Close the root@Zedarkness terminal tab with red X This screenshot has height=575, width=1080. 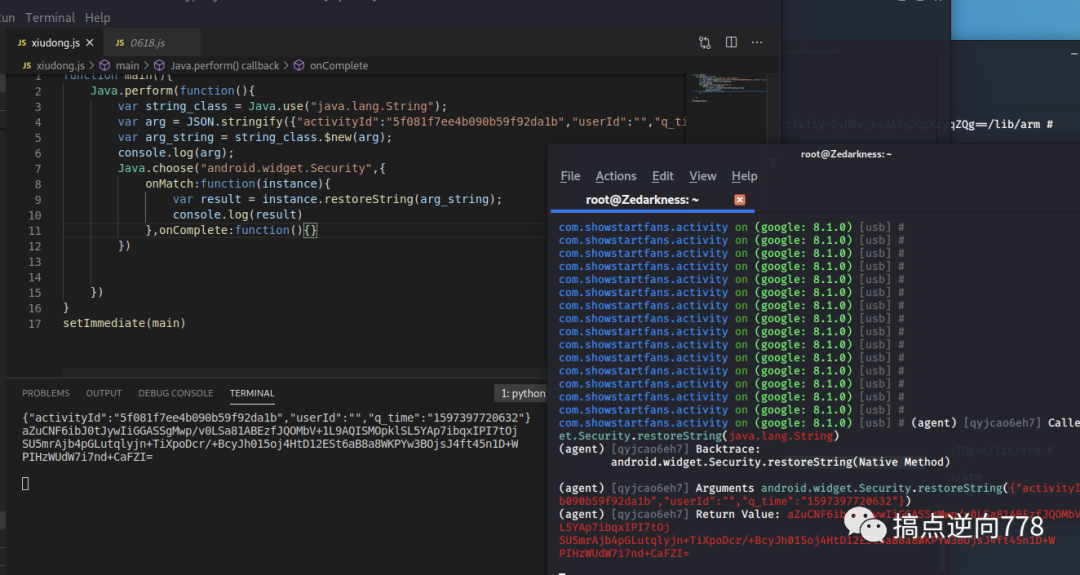coord(740,200)
